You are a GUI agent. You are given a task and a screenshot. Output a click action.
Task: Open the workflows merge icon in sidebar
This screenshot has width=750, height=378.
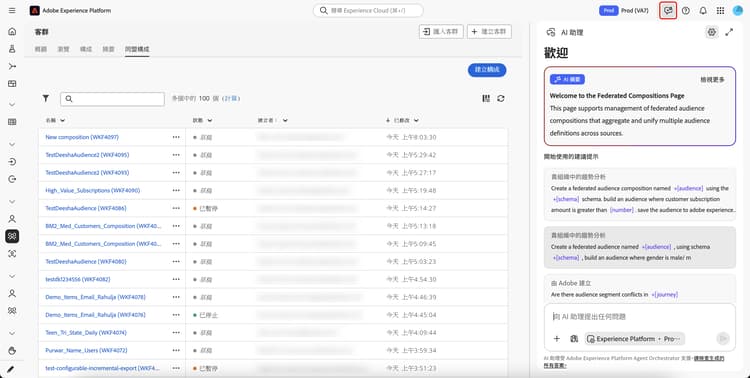(12, 66)
